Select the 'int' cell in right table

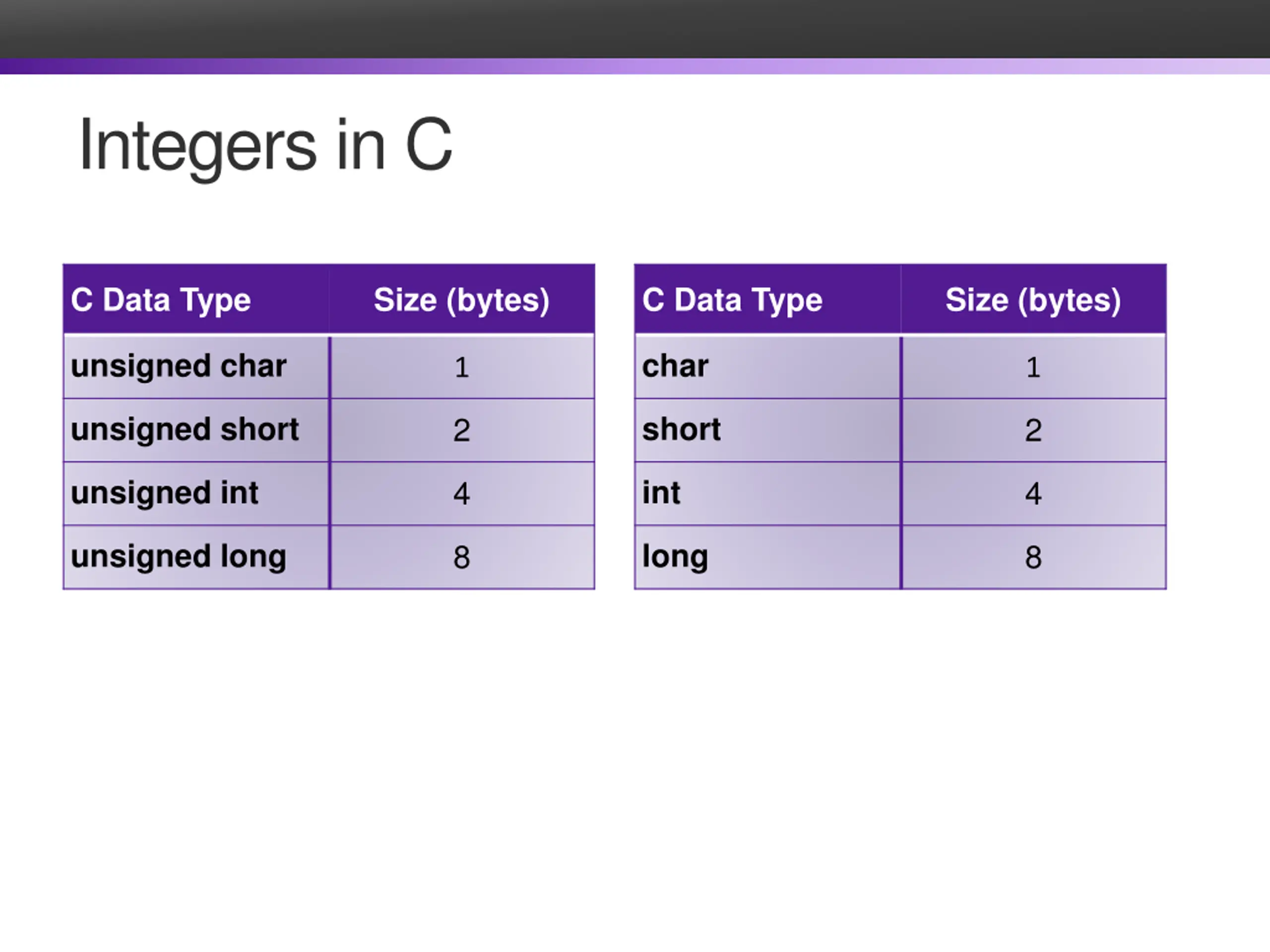[x=767, y=493]
